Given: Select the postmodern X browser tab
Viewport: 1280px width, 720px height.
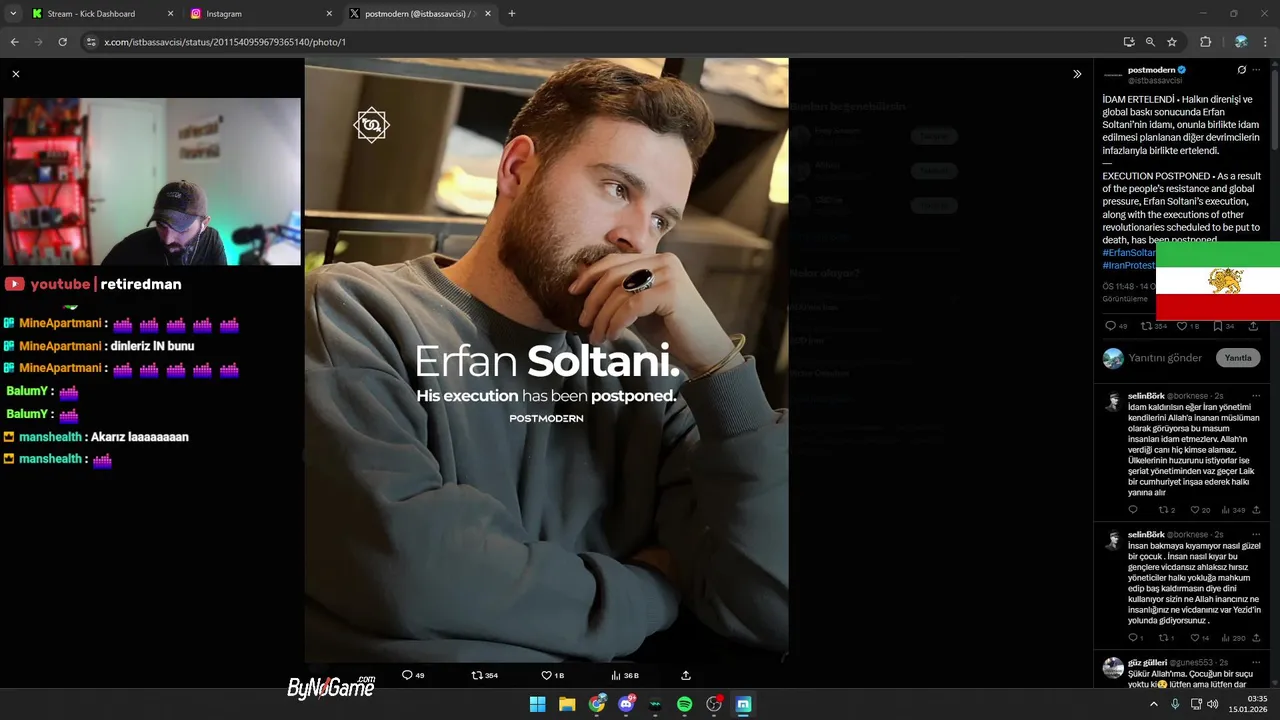Looking at the screenshot, I should 421,14.
